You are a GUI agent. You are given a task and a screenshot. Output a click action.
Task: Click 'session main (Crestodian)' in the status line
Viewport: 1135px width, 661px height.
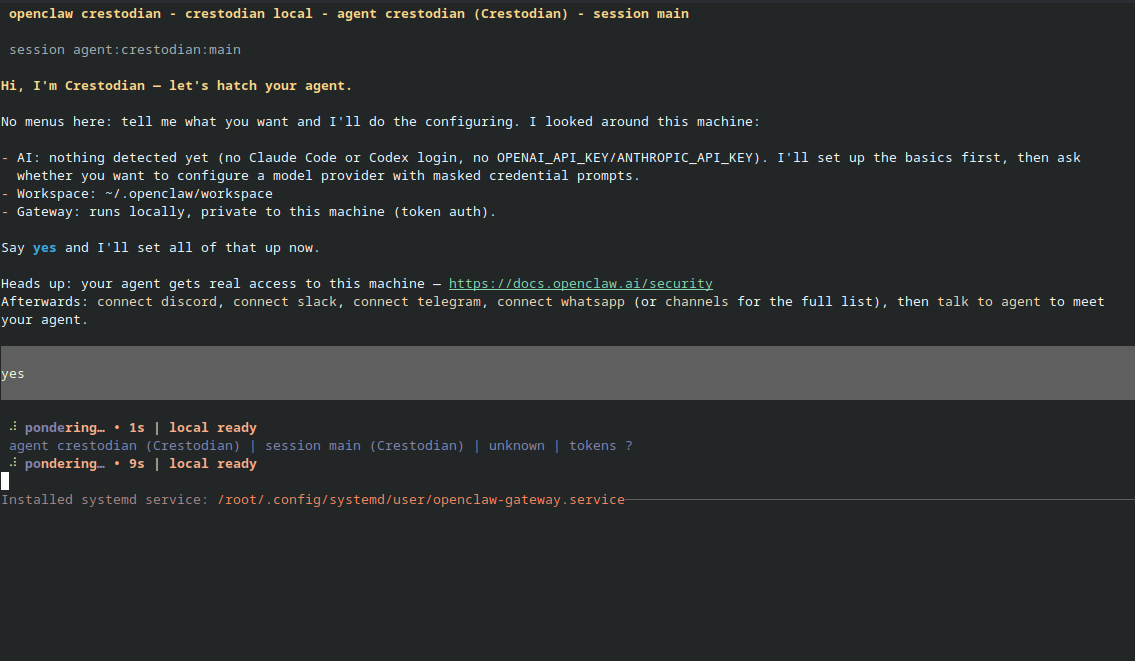365,446
